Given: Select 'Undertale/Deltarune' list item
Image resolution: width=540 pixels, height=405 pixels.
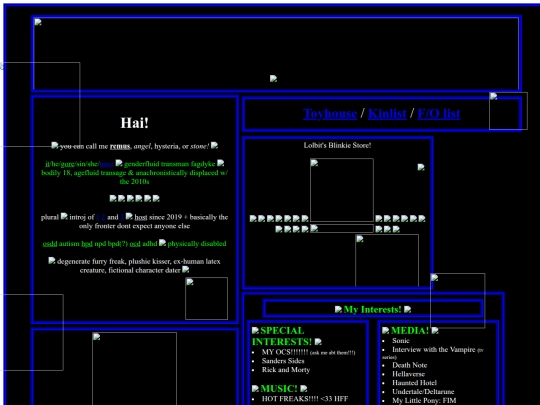Looking at the screenshot, I should point(423,392).
